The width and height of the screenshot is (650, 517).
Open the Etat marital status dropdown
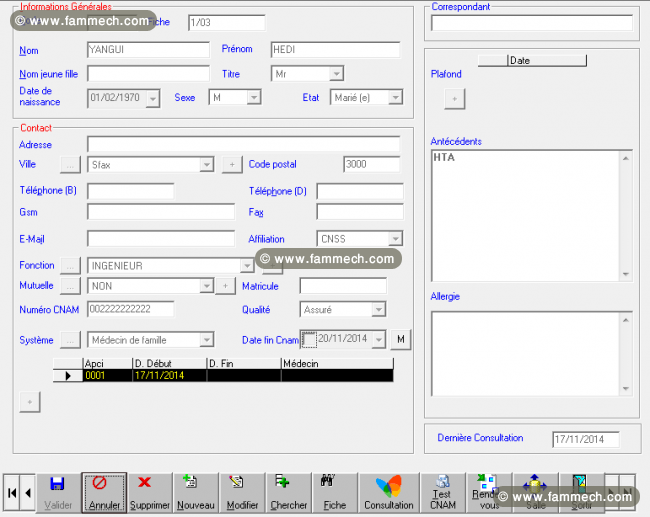click(395, 97)
